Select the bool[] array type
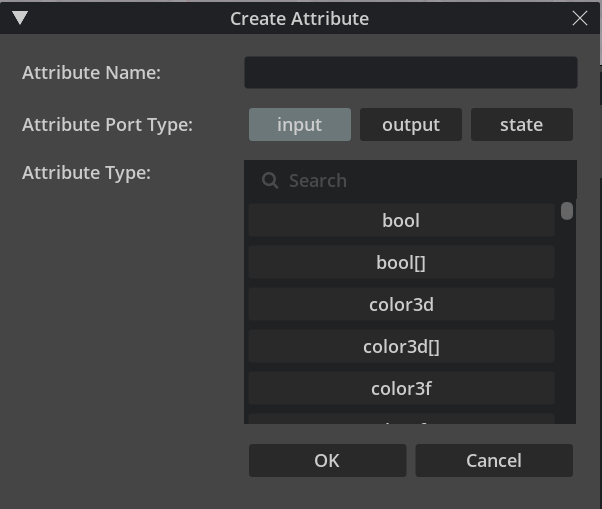This screenshot has height=509, width=602. (x=401, y=263)
